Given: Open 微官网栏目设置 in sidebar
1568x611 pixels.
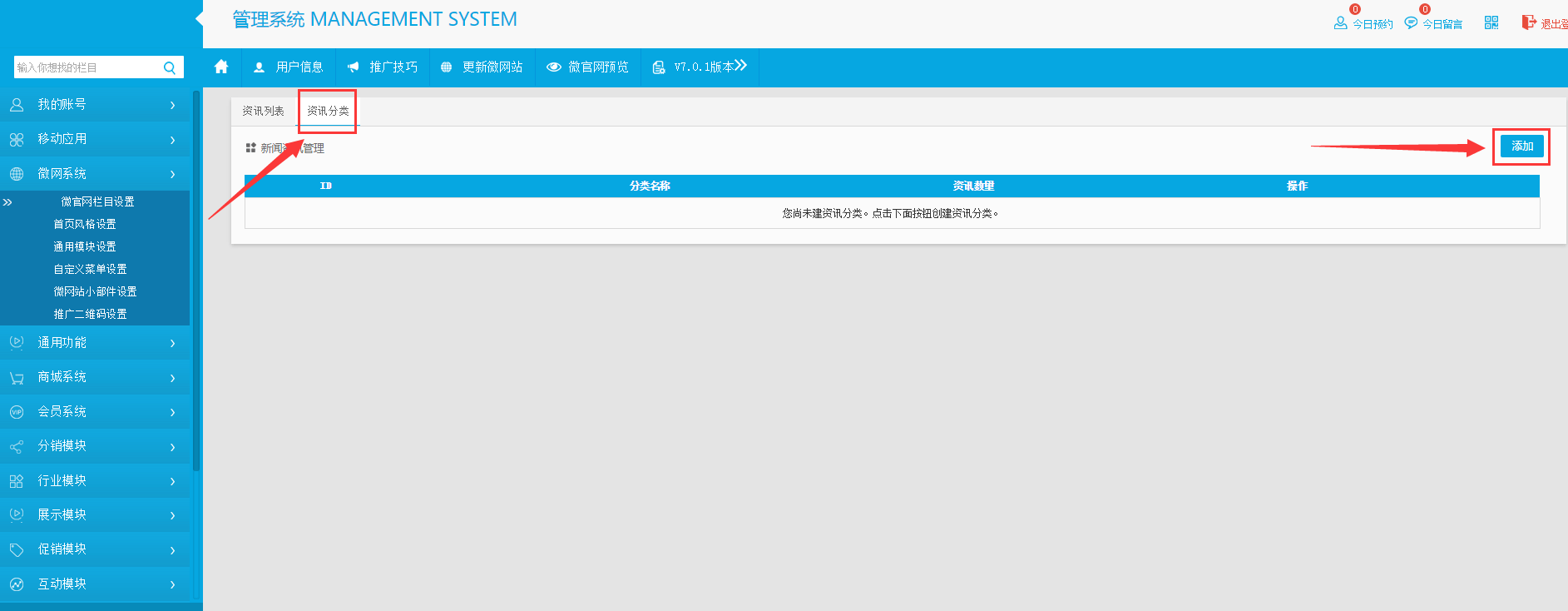Looking at the screenshot, I should [x=97, y=201].
